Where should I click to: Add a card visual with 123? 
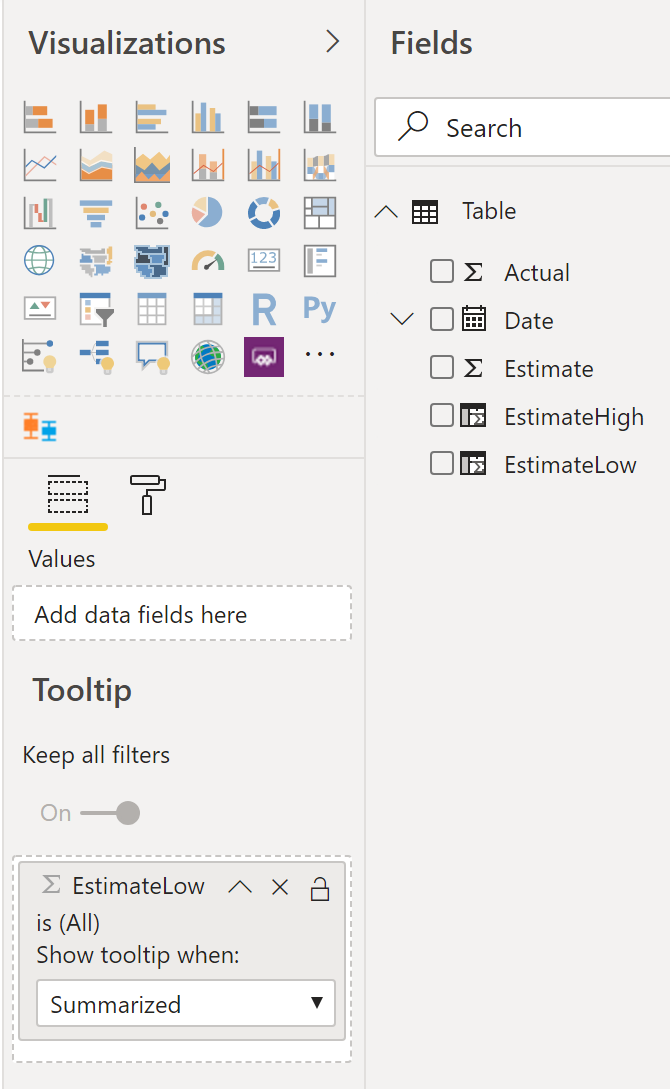(x=264, y=261)
